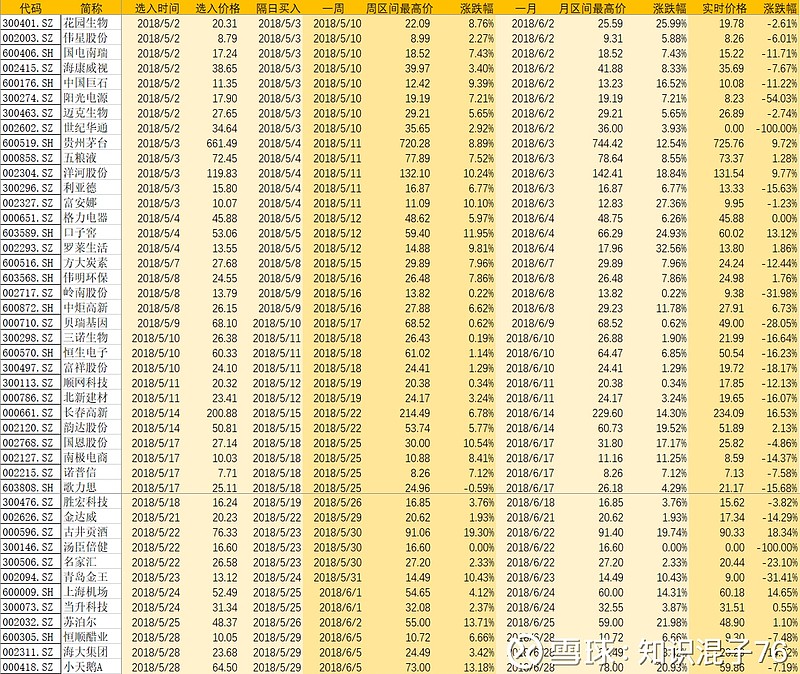Click stock code cell 002215.SZ
The width and height of the screenshot is (800, 674).
(x=30, y=472)
